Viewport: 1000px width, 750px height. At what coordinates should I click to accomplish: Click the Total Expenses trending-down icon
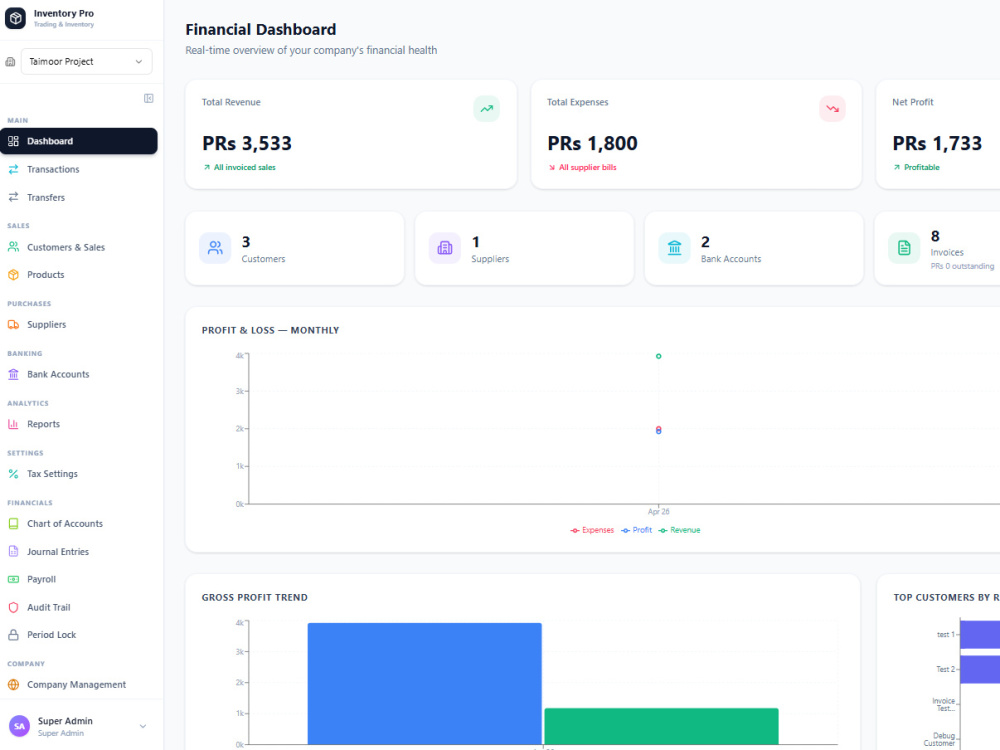pos(832,108)
